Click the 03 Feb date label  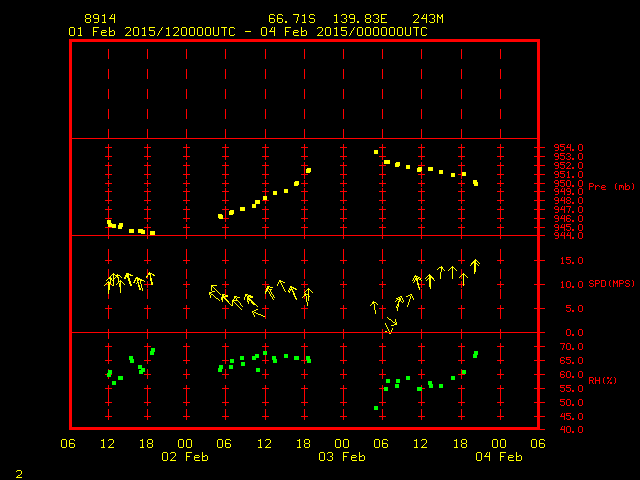(x=342, y=456)
